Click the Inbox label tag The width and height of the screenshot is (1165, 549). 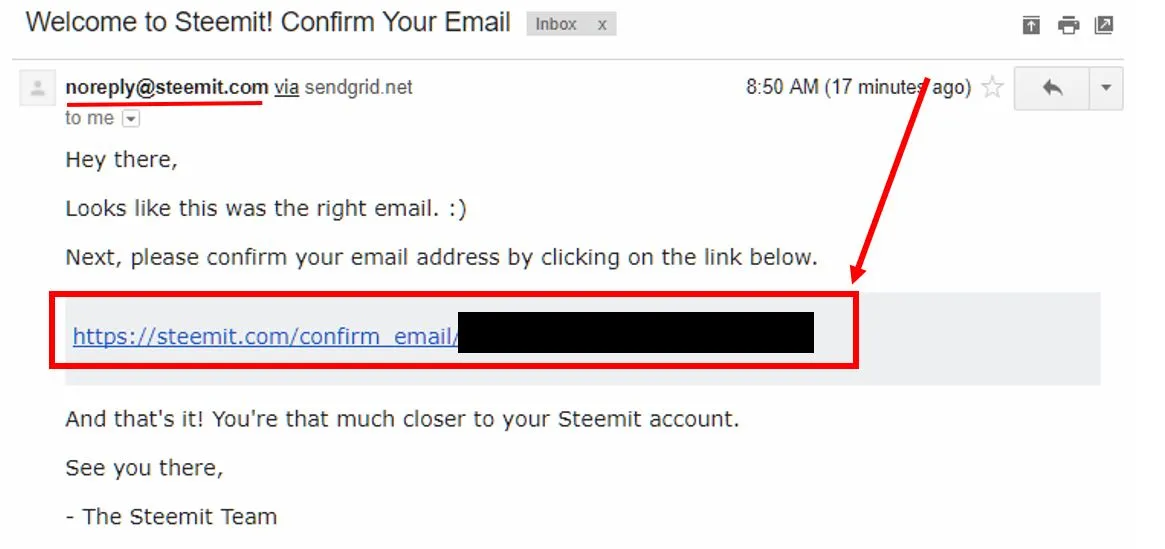tap(556, 25)
